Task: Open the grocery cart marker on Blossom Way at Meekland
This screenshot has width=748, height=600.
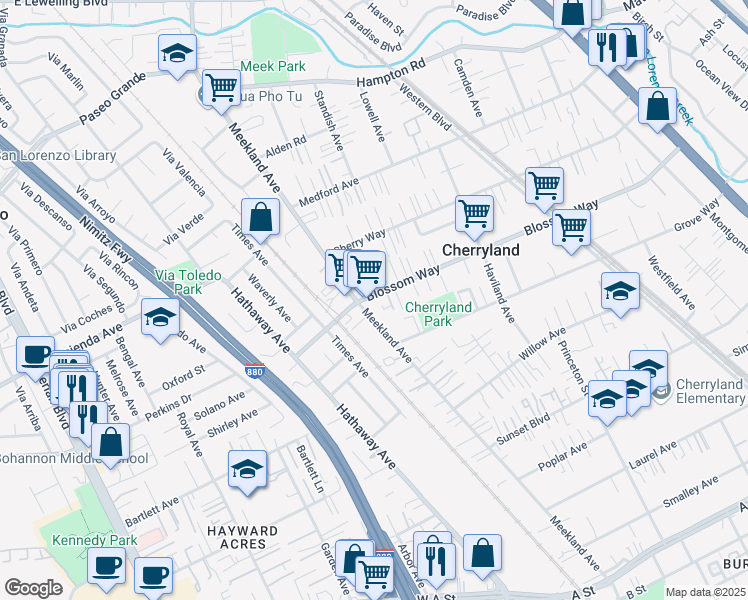Action: (x=366, y=270)
